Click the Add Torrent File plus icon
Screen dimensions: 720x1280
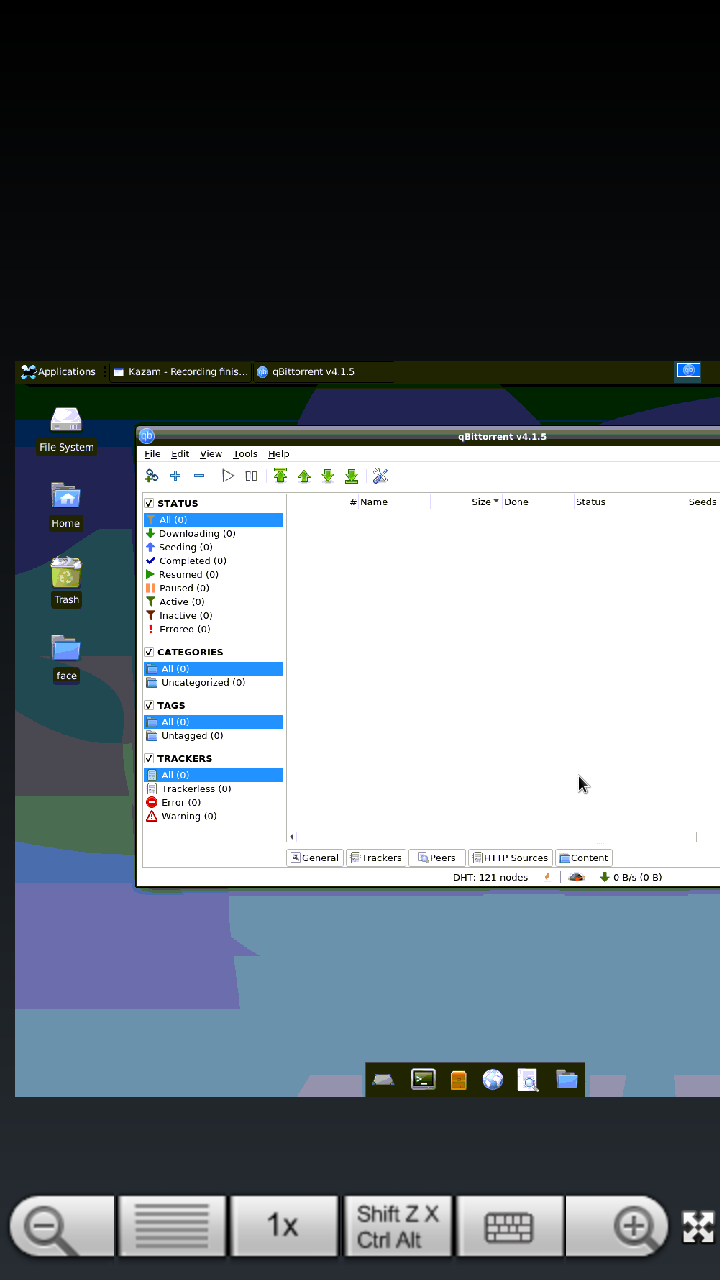click(175, 476)
